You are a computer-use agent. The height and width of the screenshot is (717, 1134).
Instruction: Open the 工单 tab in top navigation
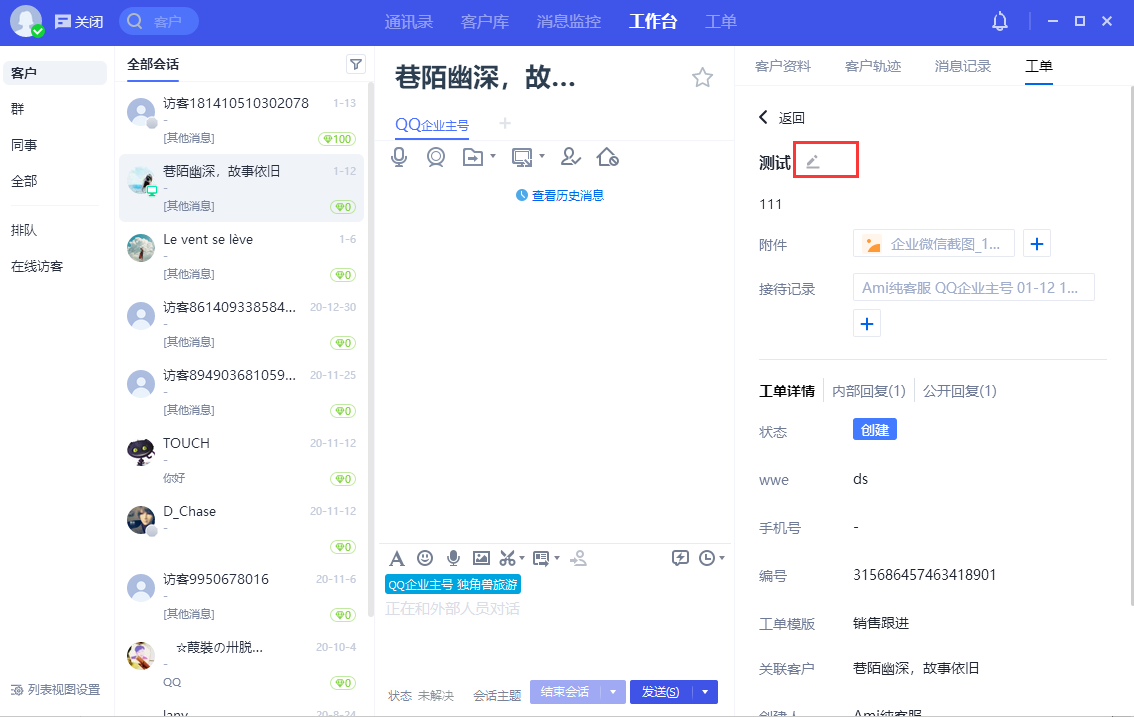click(x=721, y=22)
